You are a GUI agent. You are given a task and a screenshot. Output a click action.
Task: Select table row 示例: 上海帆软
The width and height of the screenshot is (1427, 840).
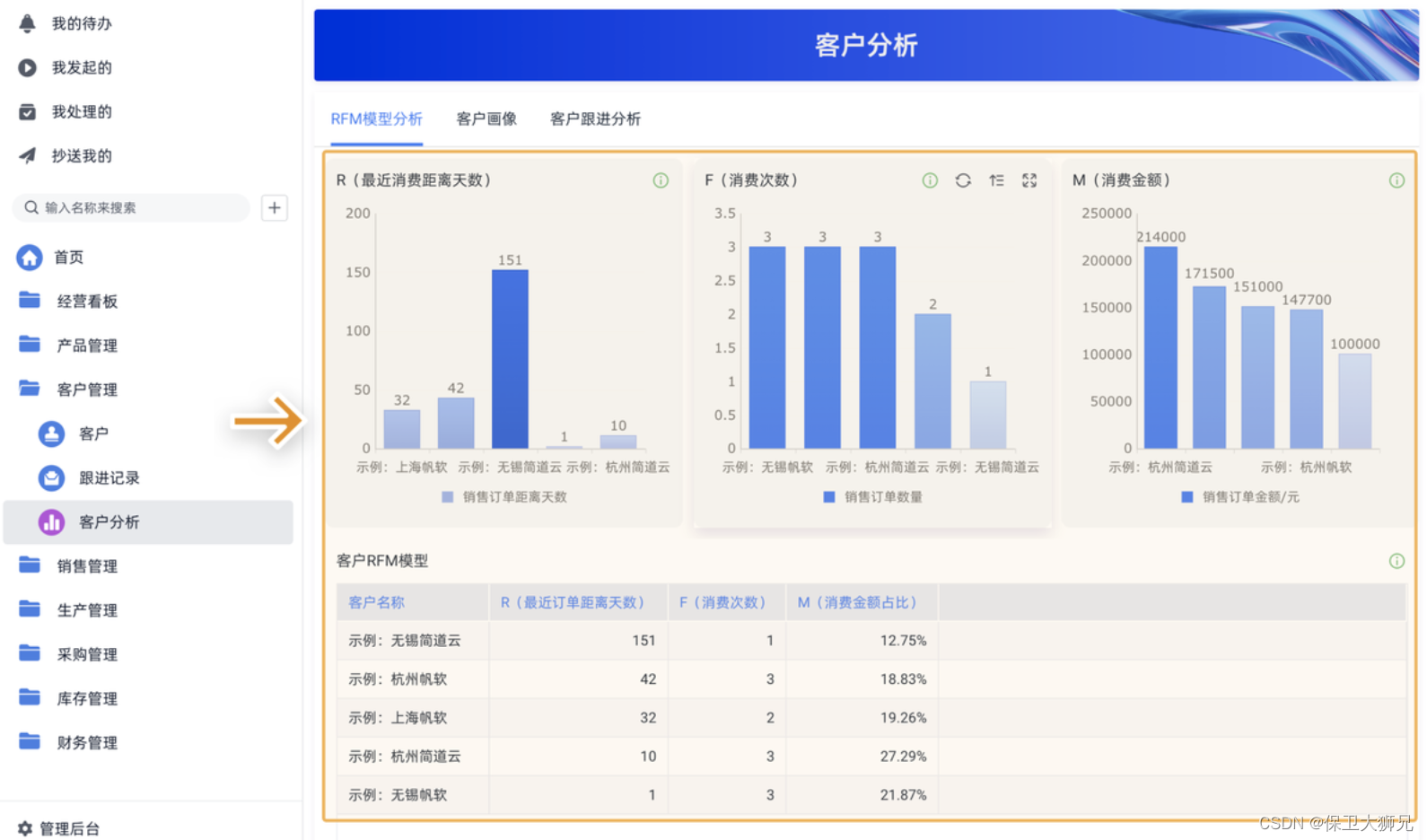pos(871,717)
